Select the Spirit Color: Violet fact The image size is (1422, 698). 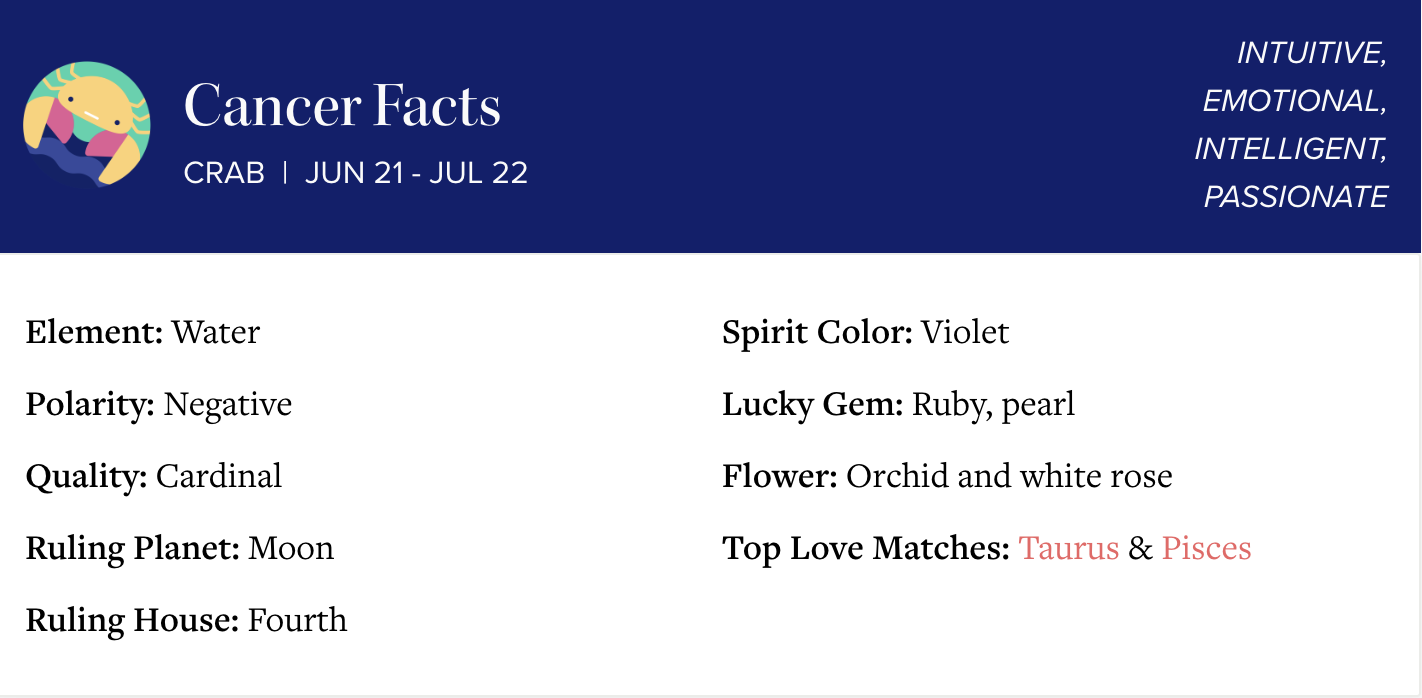click(865, 332)
